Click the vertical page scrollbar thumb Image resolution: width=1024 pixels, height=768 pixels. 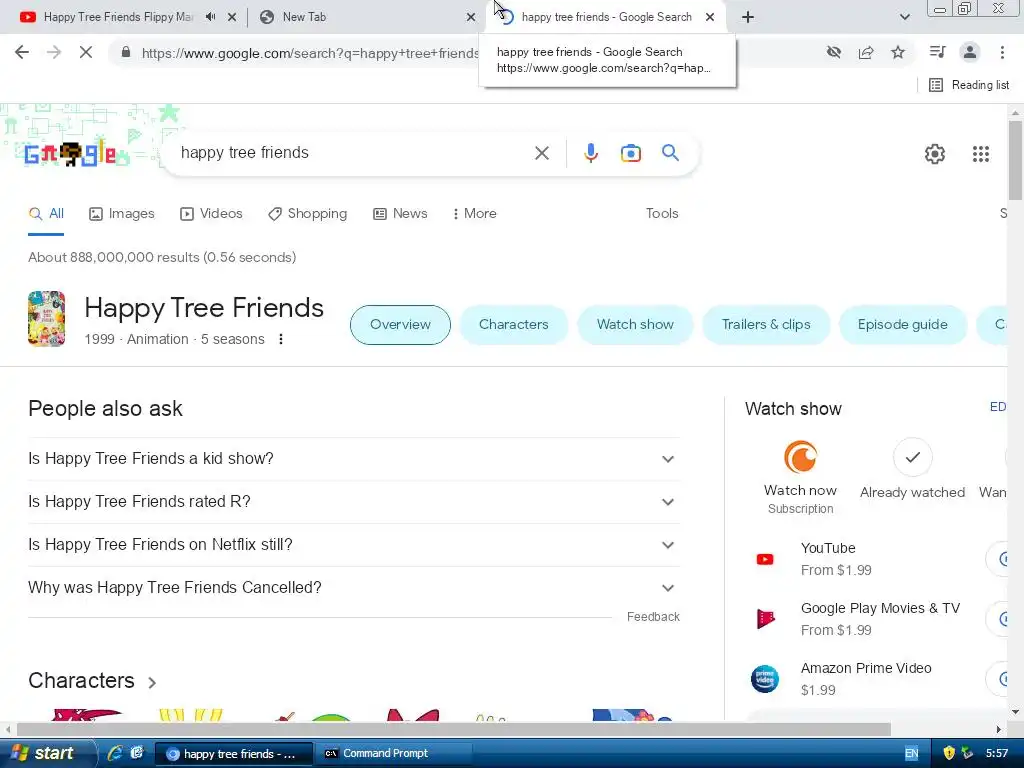tap(1015, 160)
